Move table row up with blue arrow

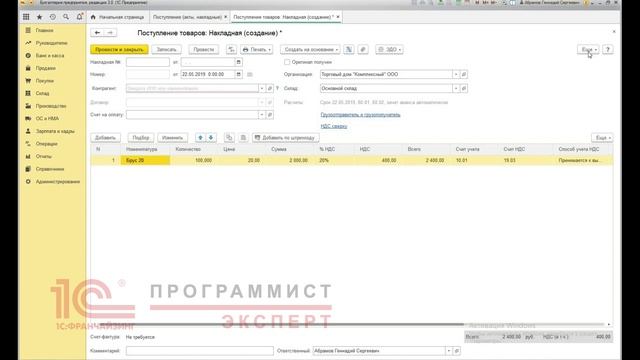pyautogui.click(x=200, y=138)
